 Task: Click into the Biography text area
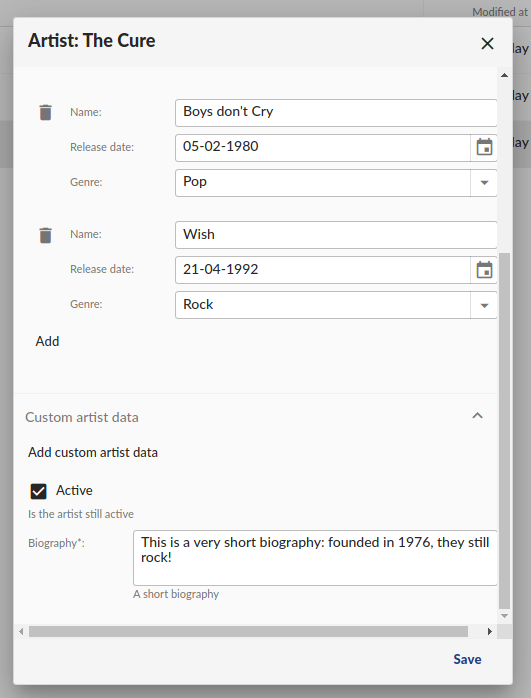click(315, 558)
